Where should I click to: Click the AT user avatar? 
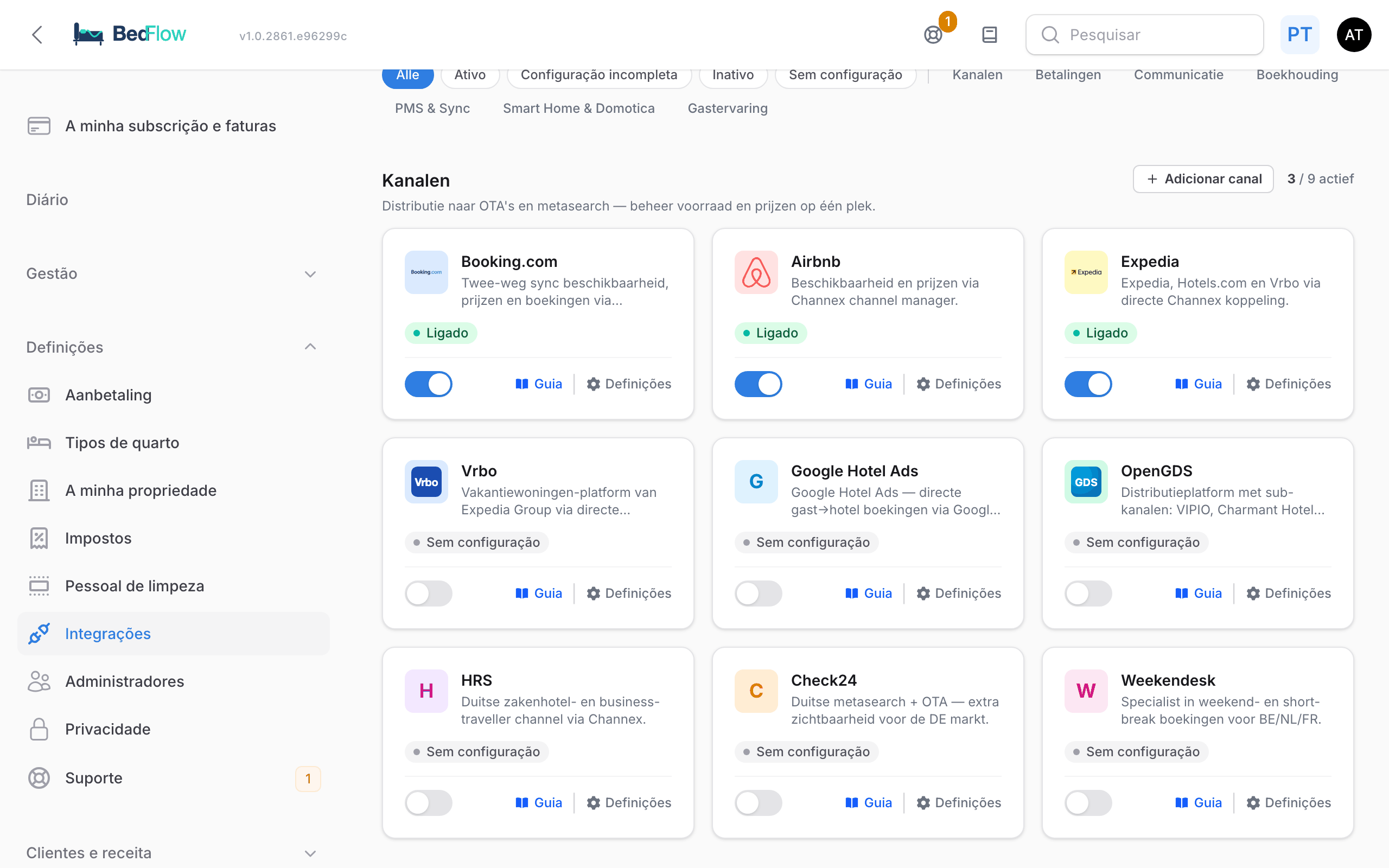(x=1353, y=35)
